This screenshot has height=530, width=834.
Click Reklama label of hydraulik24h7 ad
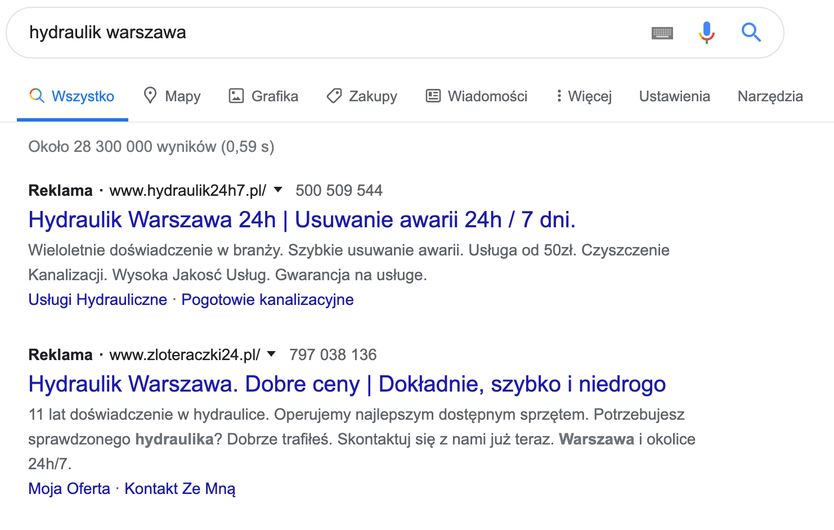tap(60, 191)
